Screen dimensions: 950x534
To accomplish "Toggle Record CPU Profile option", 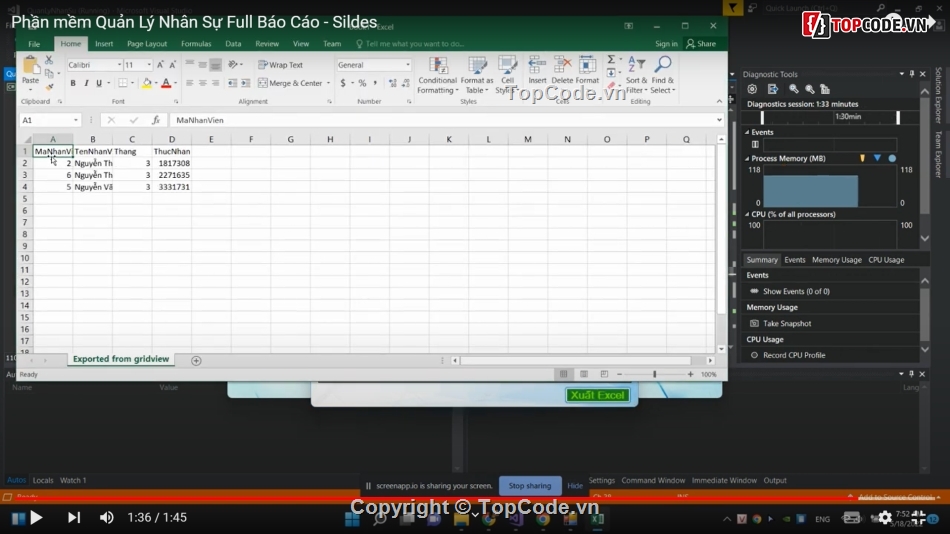I will point(788,355).
